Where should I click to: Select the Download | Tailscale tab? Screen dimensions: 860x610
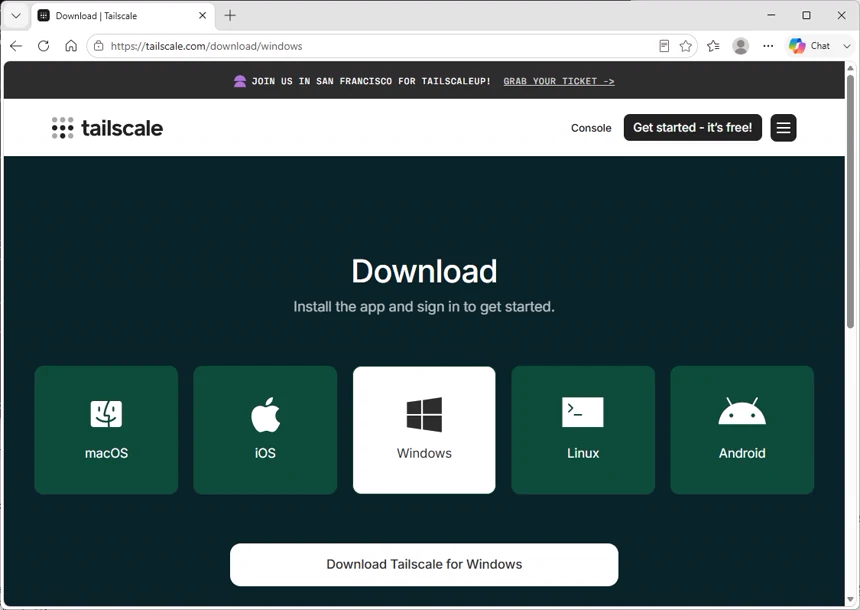click(122, 16)
